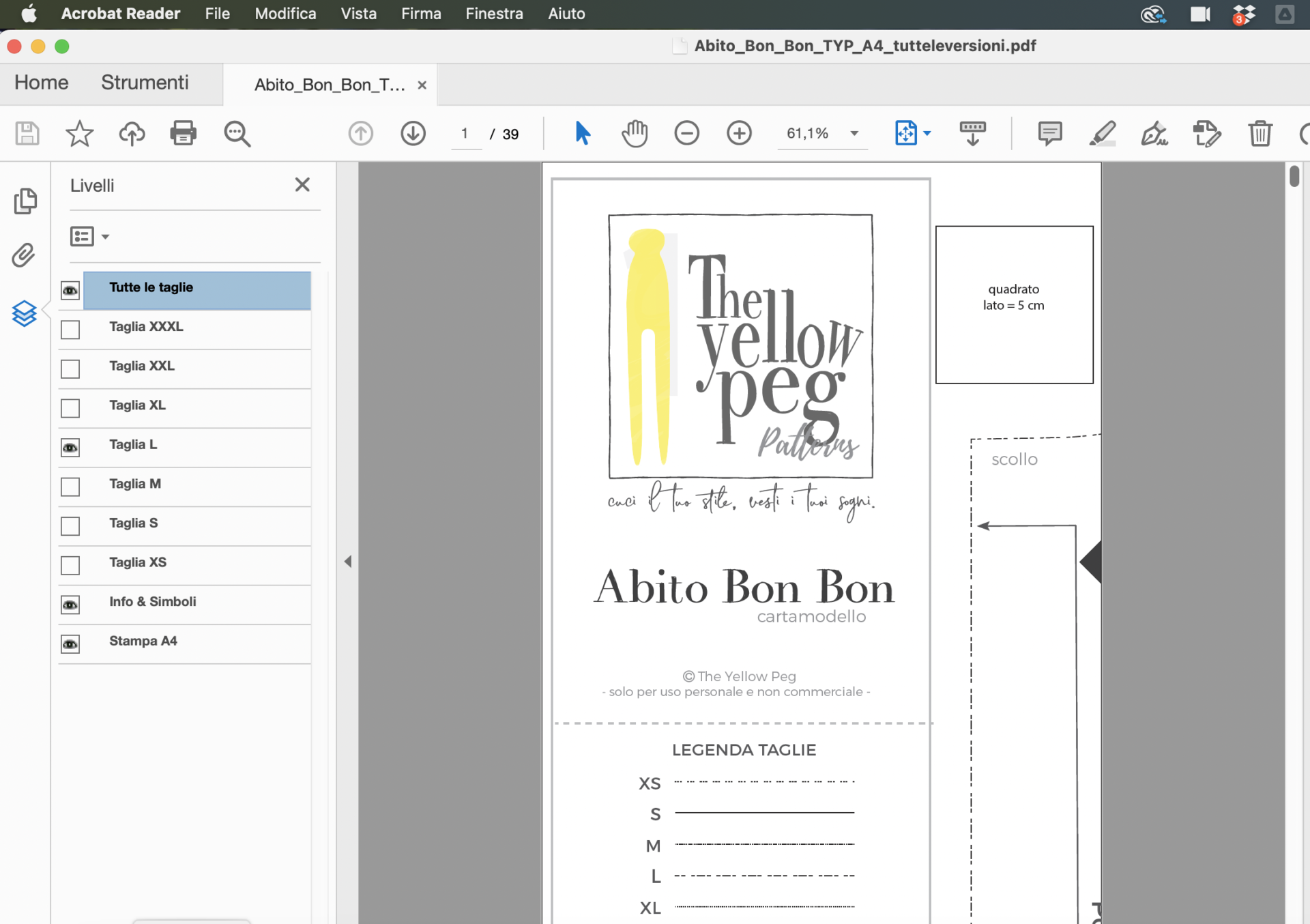This screenshot has height=924, width=1310.
Task: Go to next page arrow
Action: 413,133
